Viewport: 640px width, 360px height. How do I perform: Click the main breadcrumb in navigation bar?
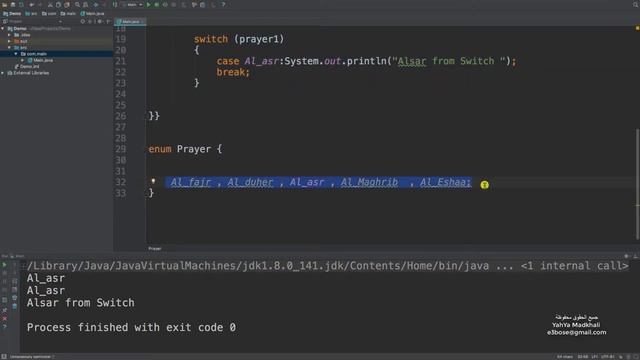point(68,13)
